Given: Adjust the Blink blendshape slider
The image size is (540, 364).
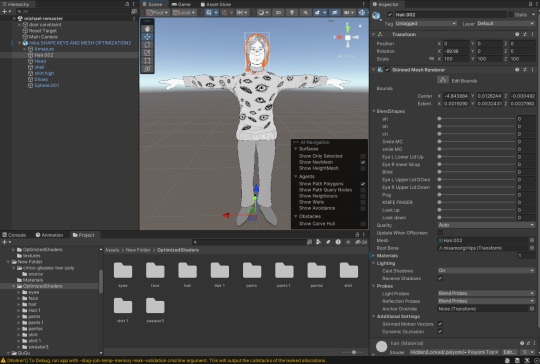Looking at the screenshot, I should tap(477, 172).
